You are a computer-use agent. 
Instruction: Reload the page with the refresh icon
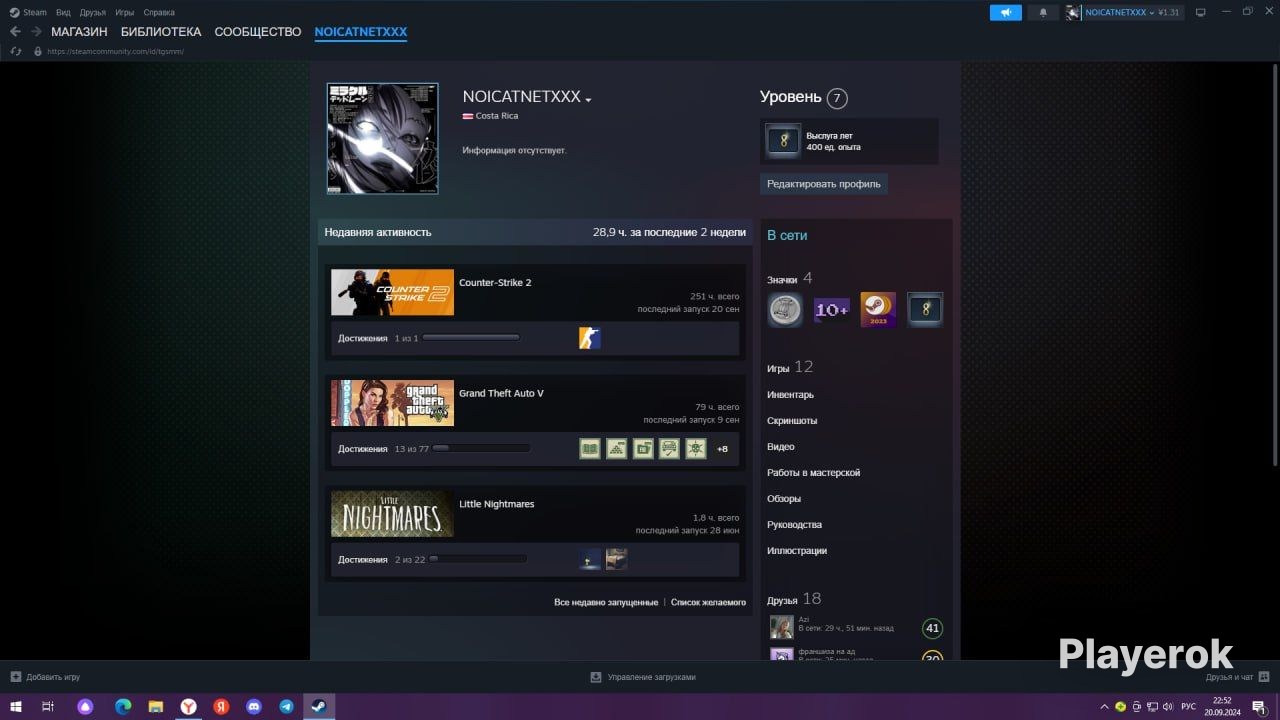coord(16,51)
